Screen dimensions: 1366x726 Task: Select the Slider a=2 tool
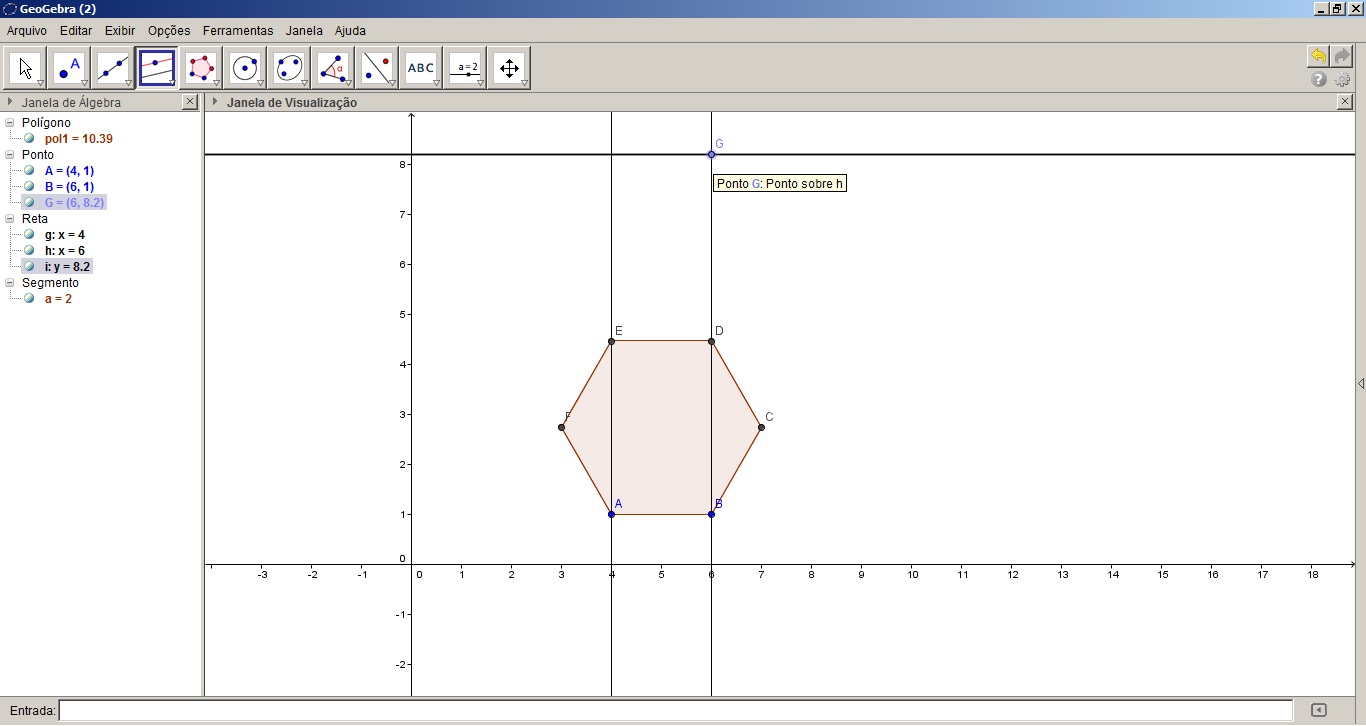466,68
